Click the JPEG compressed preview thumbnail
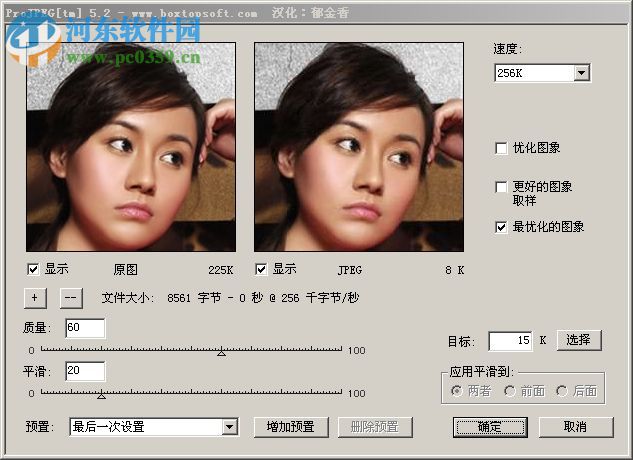This screenshot has width=633, height=460. 359,147
